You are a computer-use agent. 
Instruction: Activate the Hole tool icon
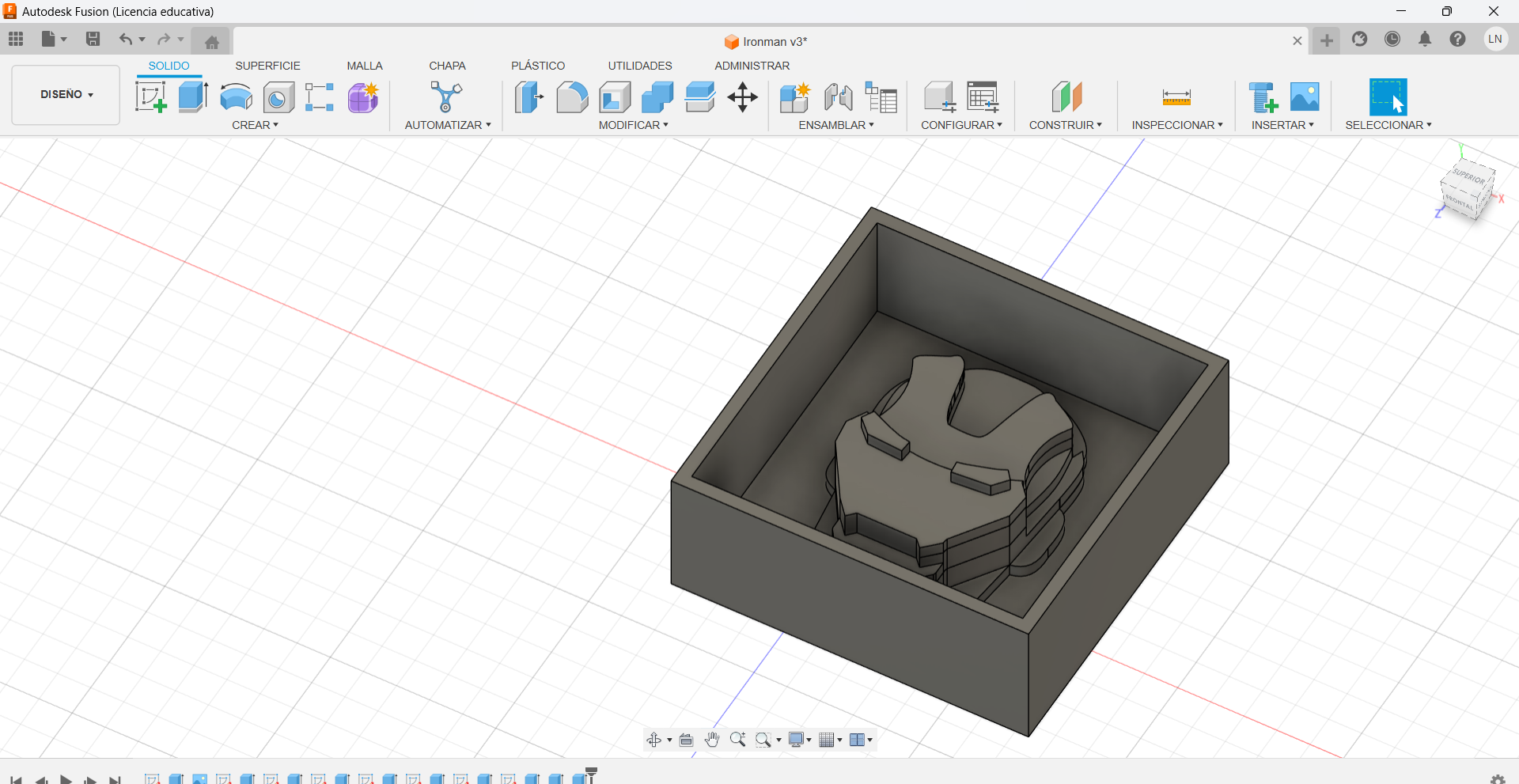[x=278, y=97]
